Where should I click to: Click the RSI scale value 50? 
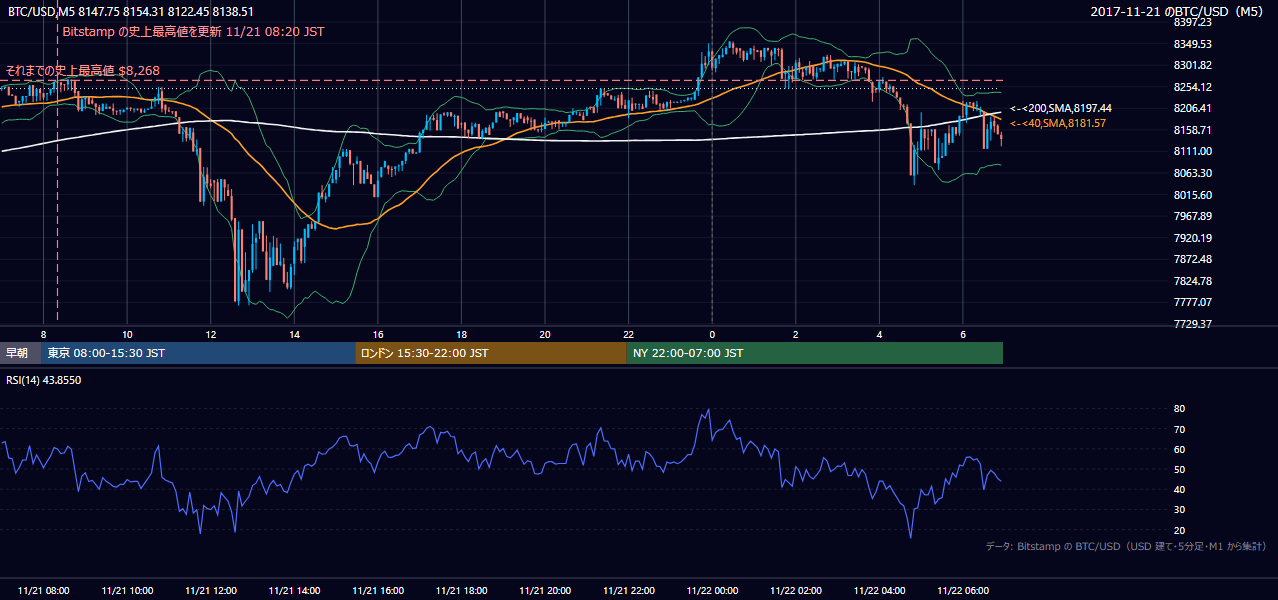(x=1180, y=469)
